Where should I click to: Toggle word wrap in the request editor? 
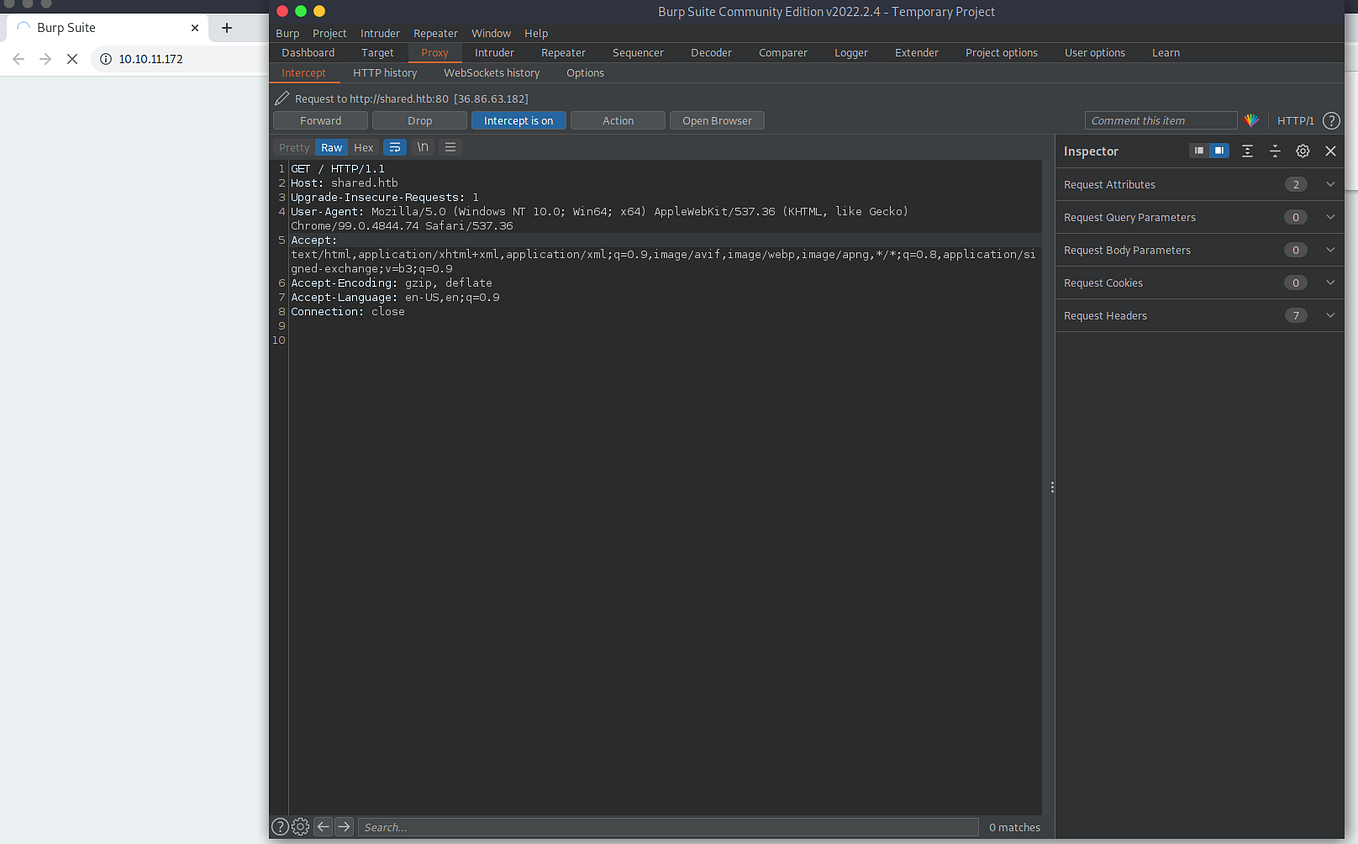(x=394, y=147)
